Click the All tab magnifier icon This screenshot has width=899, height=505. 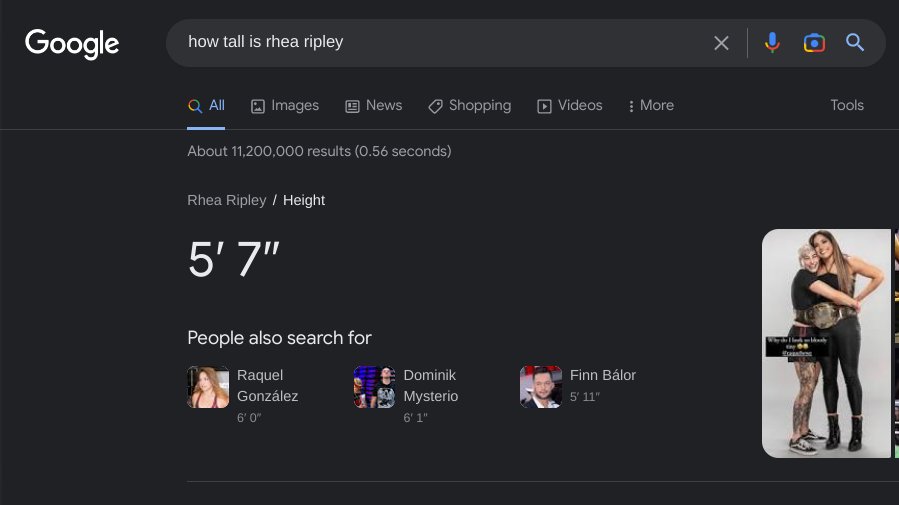[x=195, y=106]
